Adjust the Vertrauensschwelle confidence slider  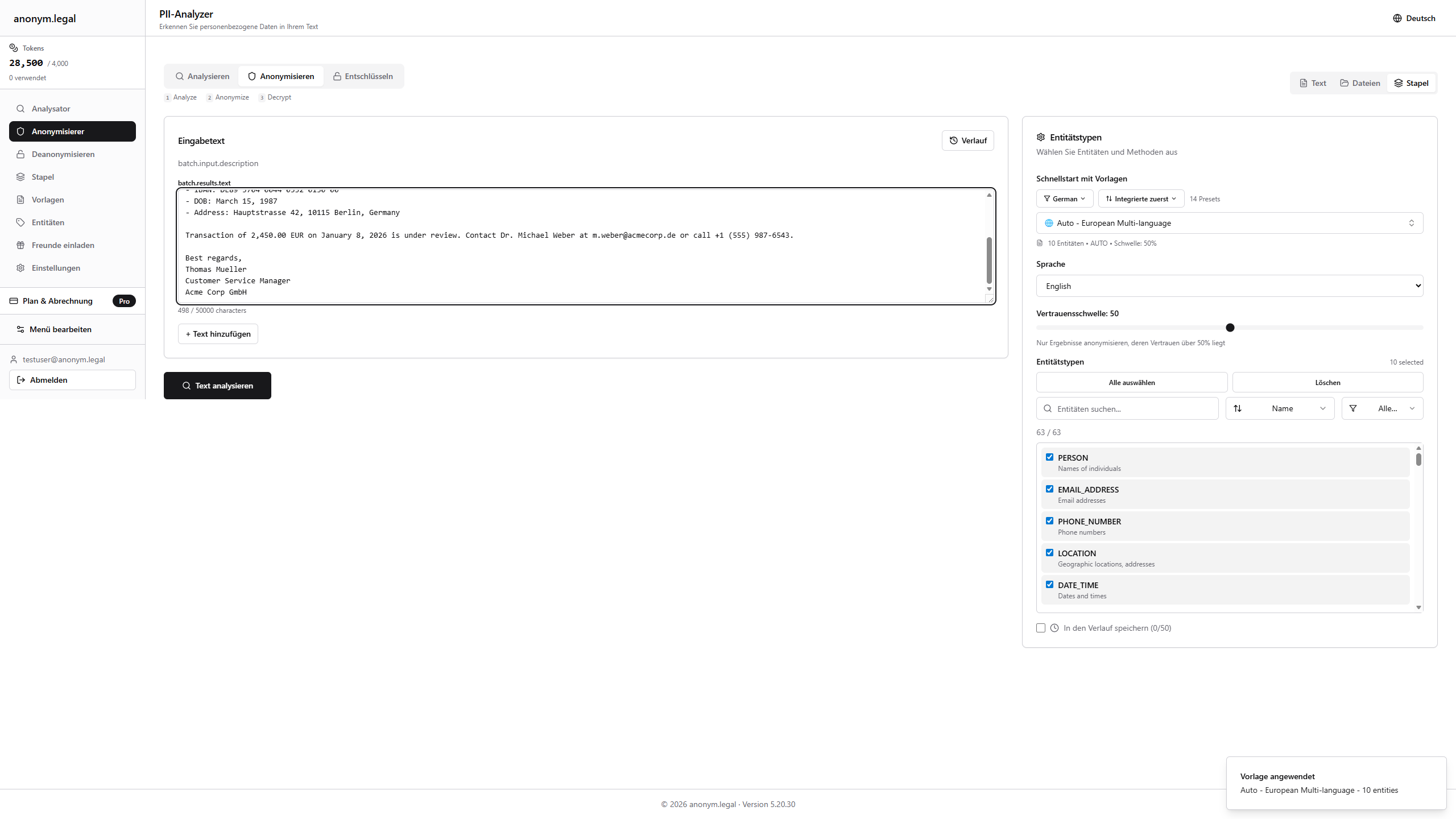1230,328
